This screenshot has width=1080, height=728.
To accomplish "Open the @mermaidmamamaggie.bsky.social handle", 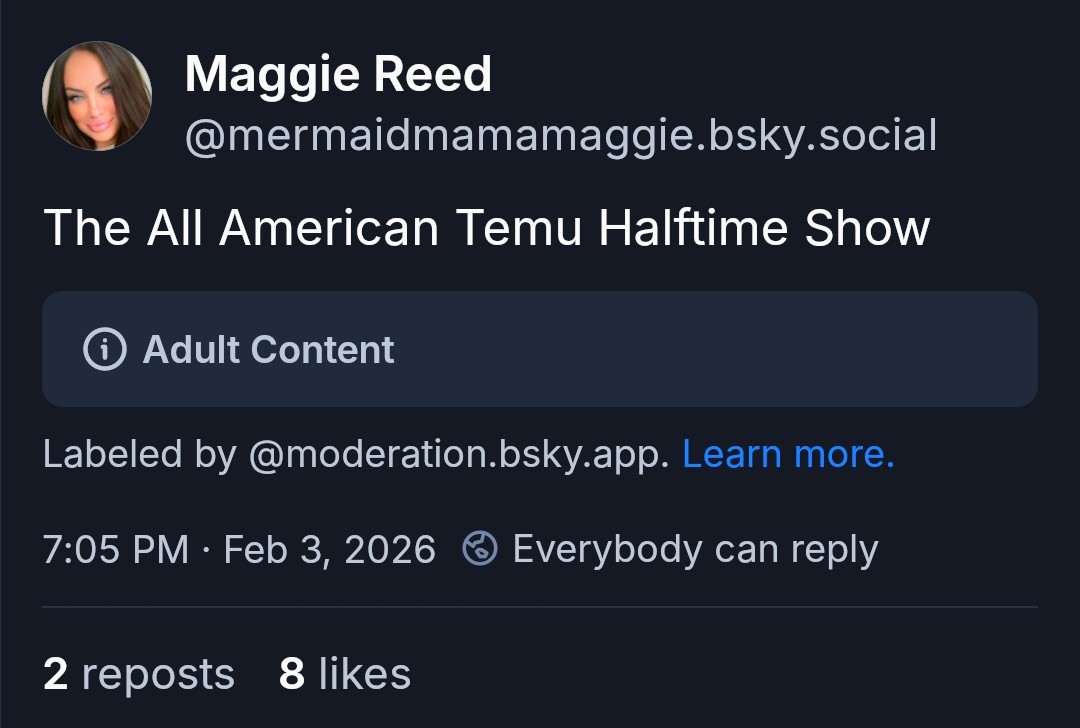I will (560, 136).
